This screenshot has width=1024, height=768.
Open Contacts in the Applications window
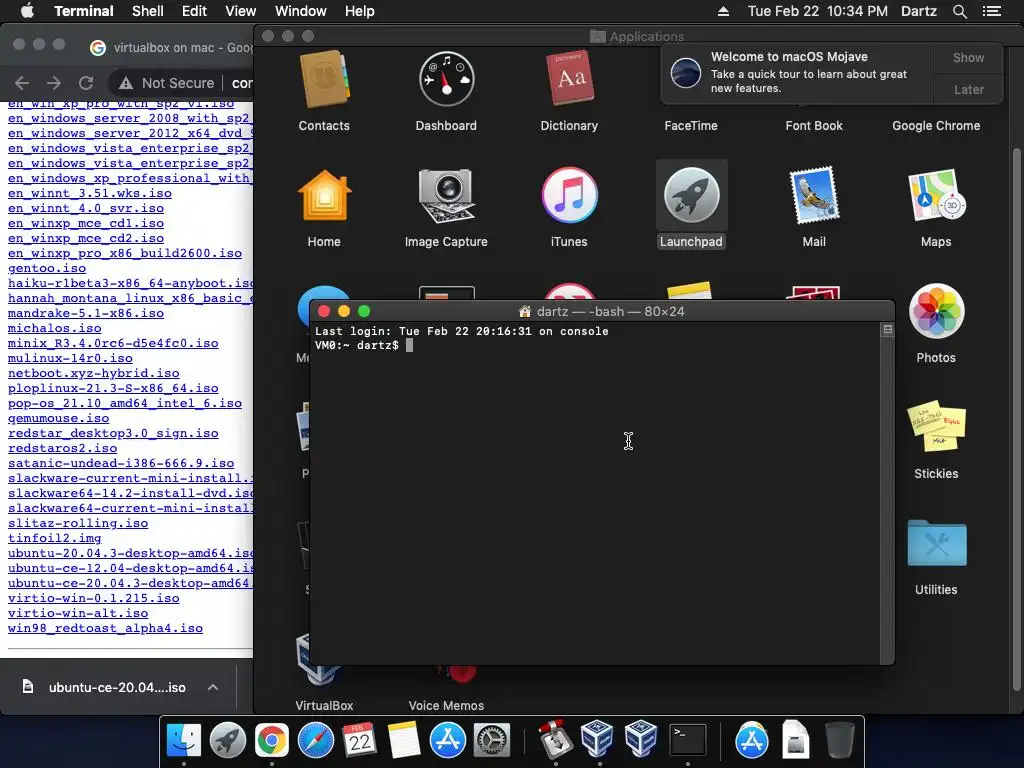coord(324,80)
